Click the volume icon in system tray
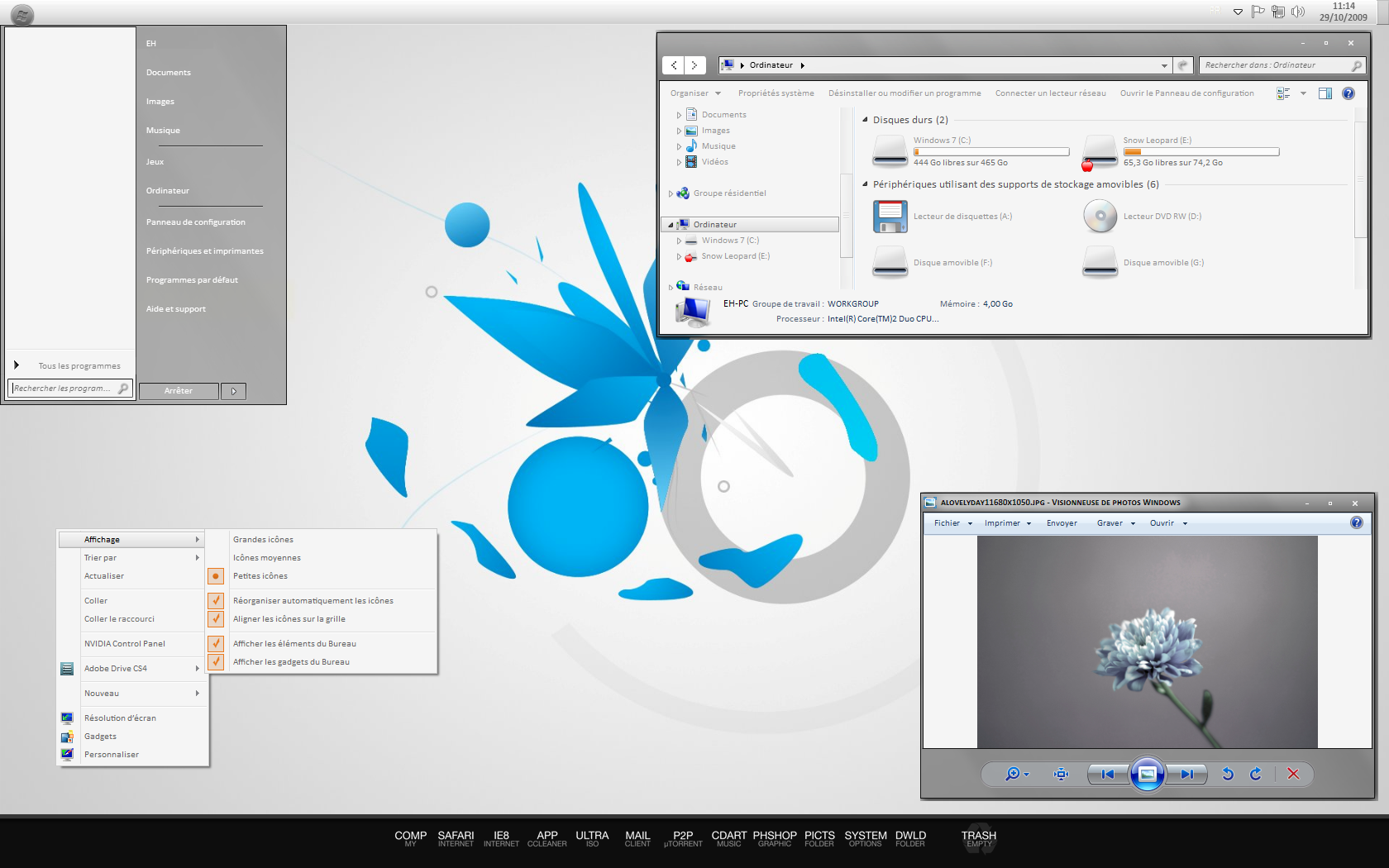 1298,12
